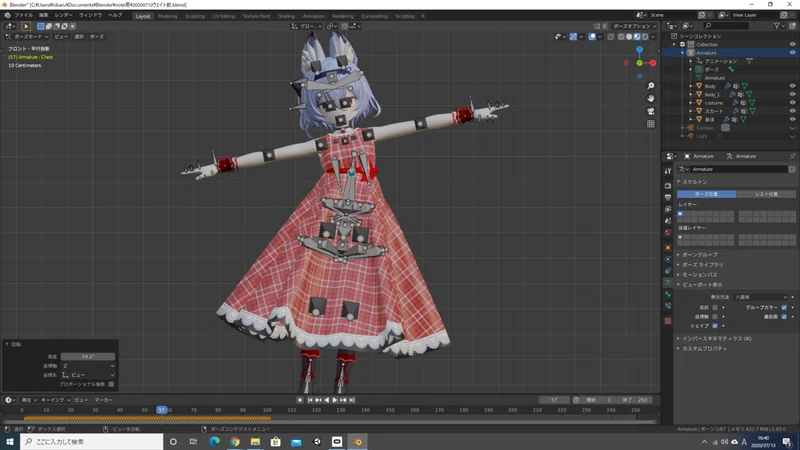
Task: Hide the Armature object in outliner
Action: (x=792, y=53)
